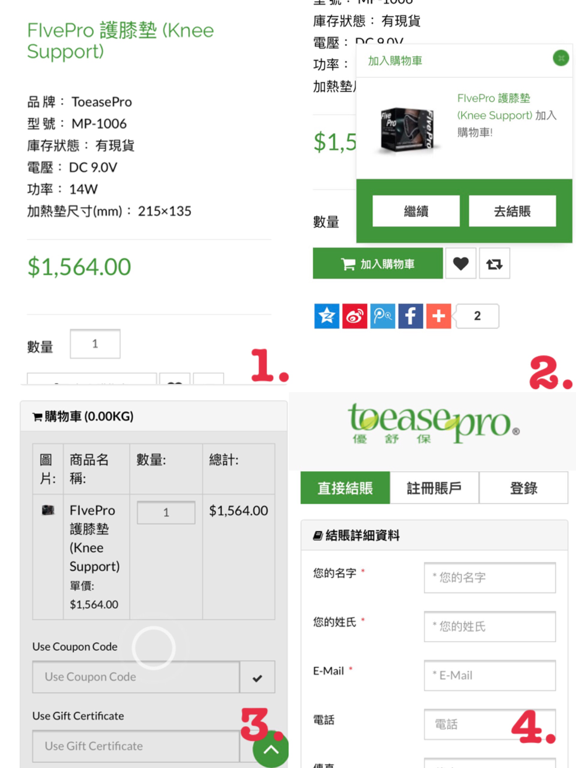This screenshot has height=768, width=576.
Task: Click the compare arrows icon
Action: (x=494, y=264)
